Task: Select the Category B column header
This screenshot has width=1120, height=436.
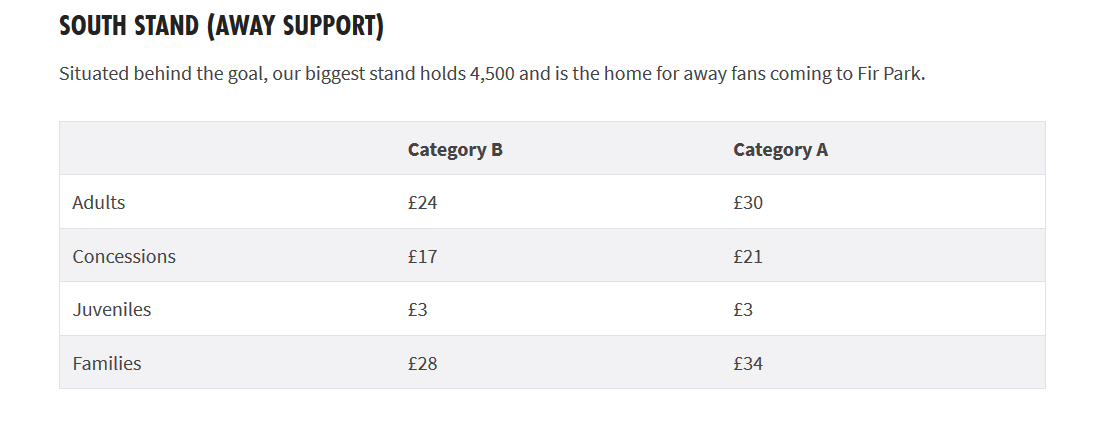Action: click(x=455, y=149)
